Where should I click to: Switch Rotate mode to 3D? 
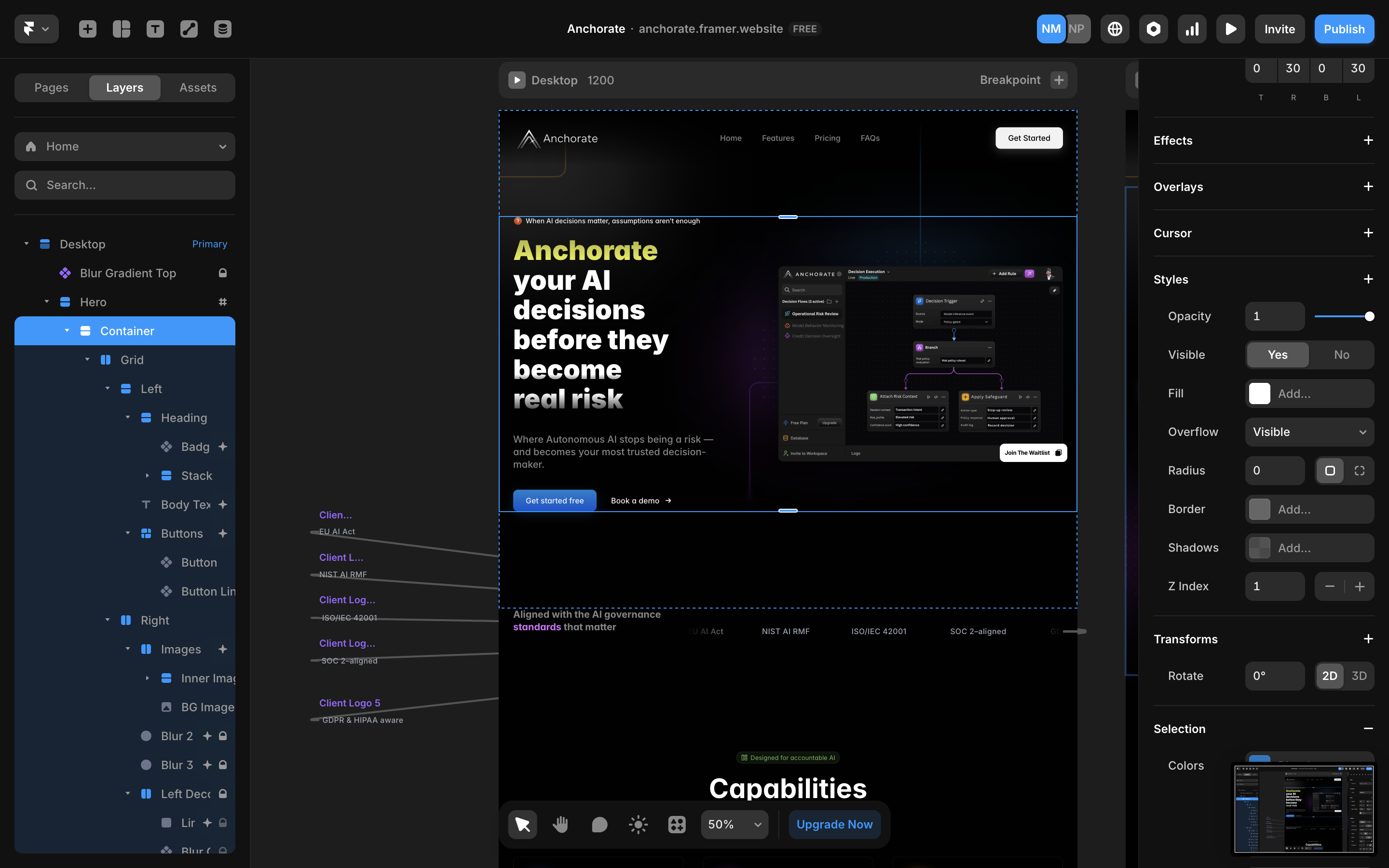tap(1359, 676)
